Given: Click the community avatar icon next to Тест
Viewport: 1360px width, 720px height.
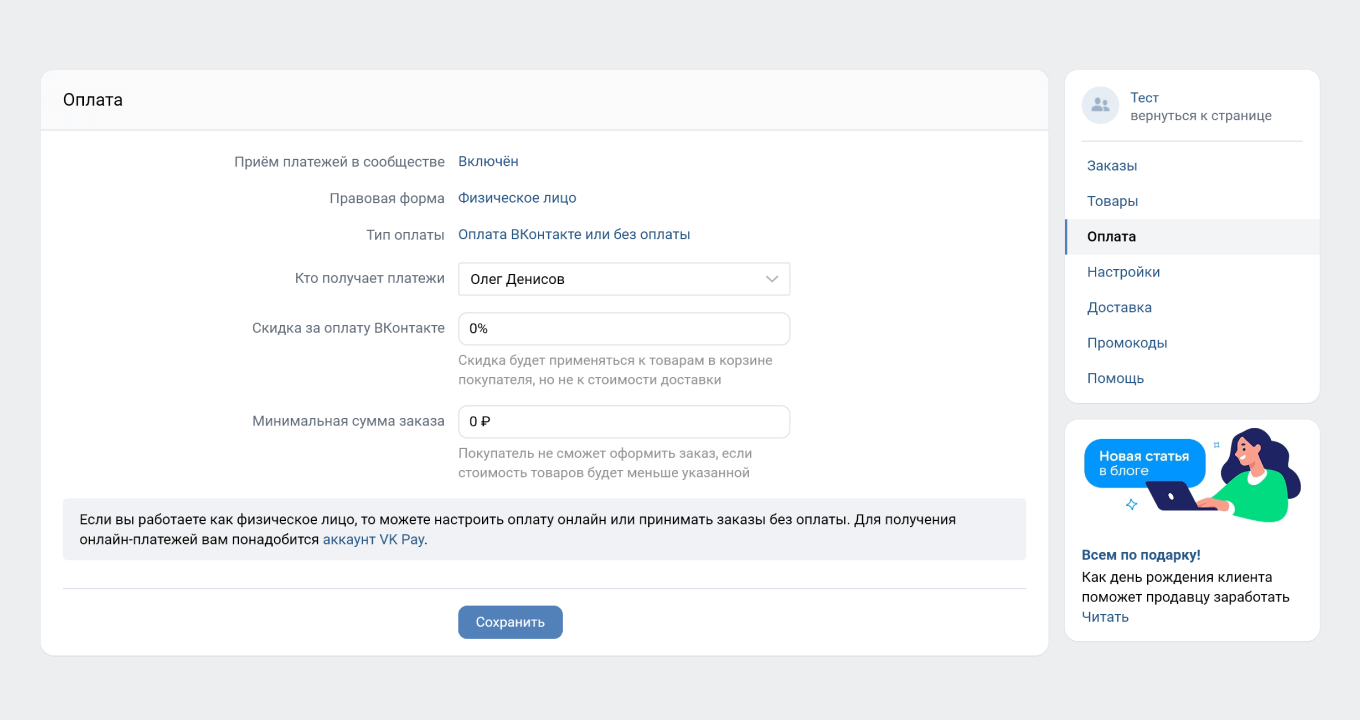Looking at the screenshot, I should pyautogui.click(x=1100, y=106).
